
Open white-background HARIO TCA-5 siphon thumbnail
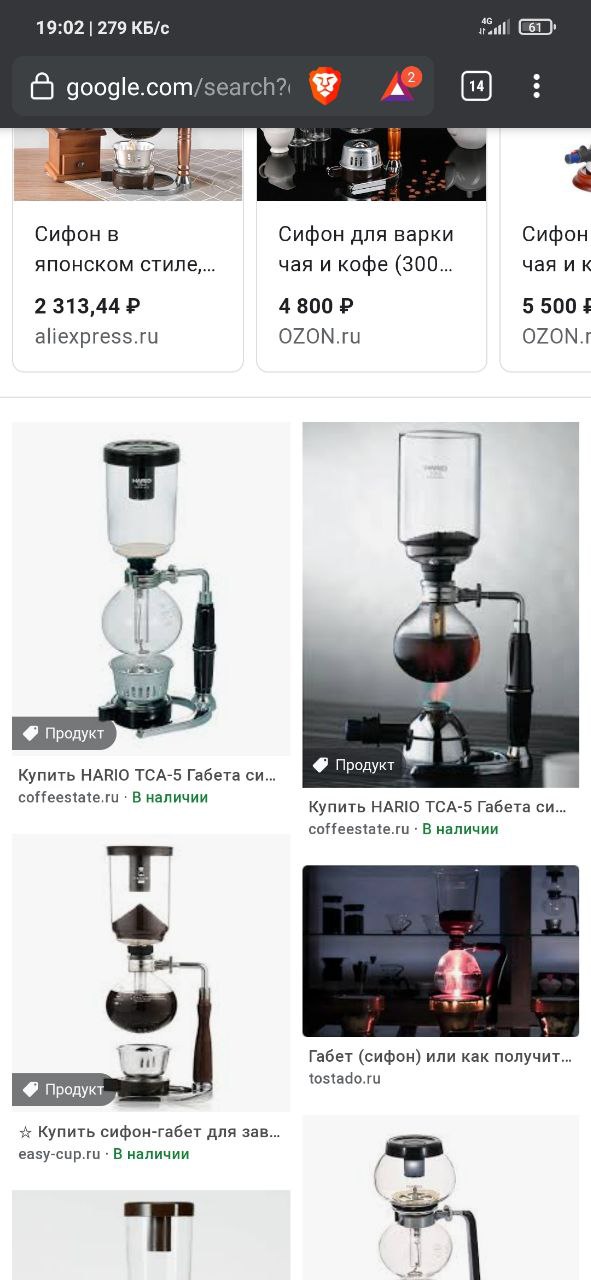coord(151,588)
